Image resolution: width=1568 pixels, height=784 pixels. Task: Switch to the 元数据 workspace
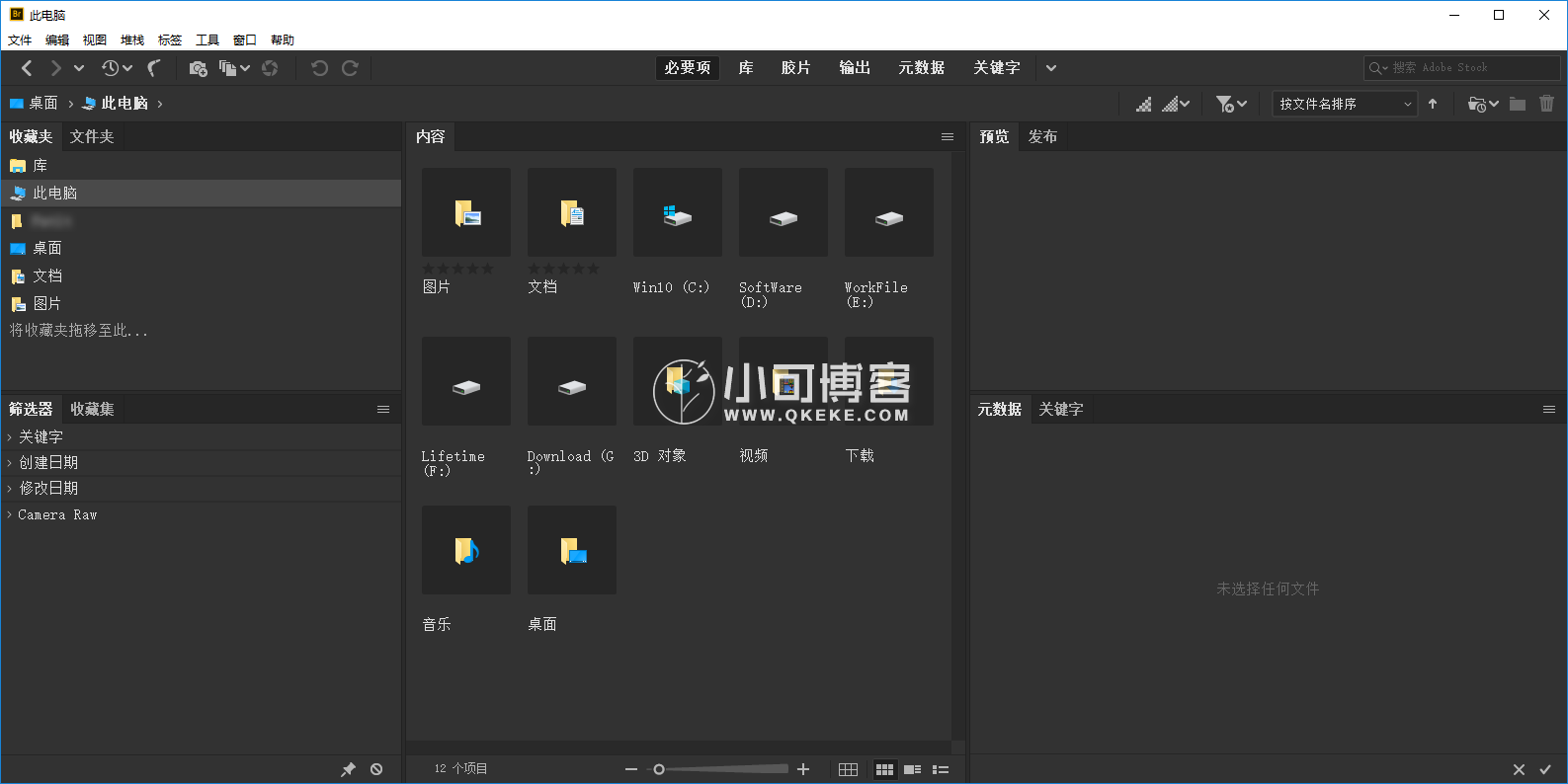click(x=922, y=68)
